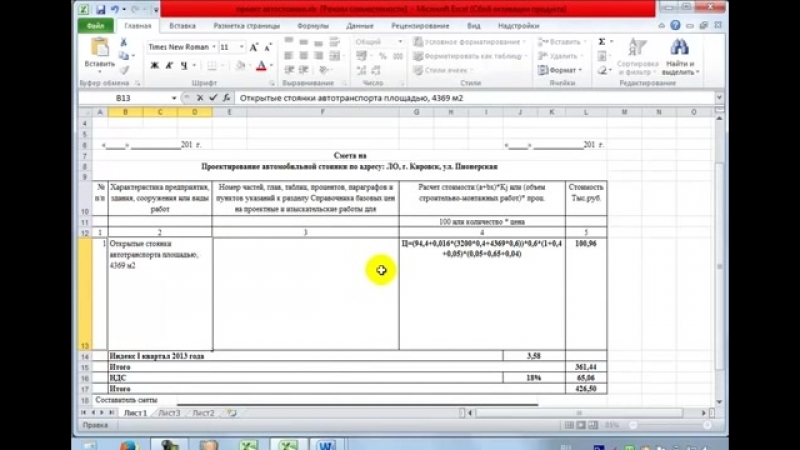This screenshot has width=800, height=450.
Task: Toggle italic formatting (К)
Action: tap(170, 66)
